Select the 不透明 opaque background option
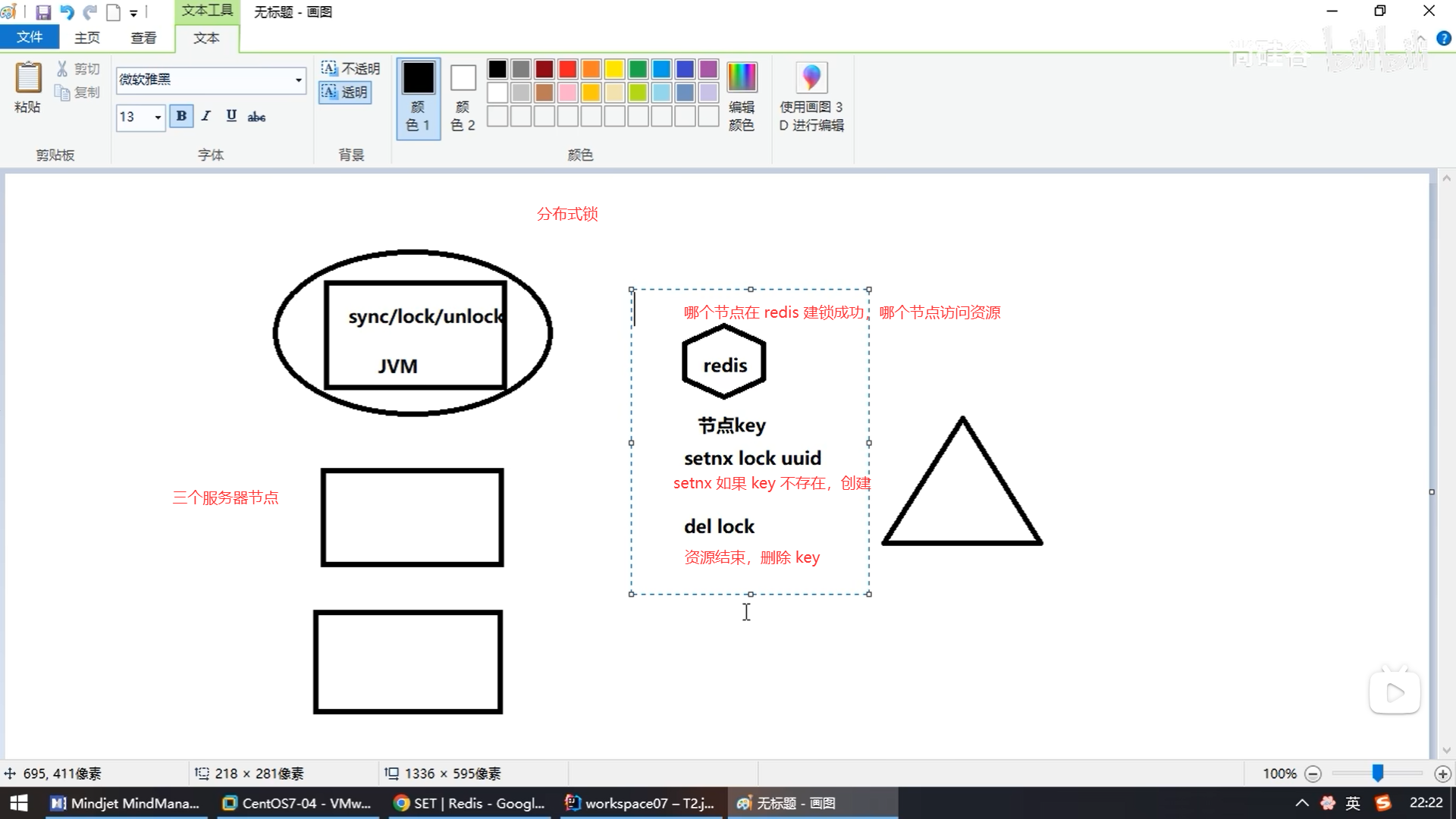1456x819 pixels. pos(350,68)
